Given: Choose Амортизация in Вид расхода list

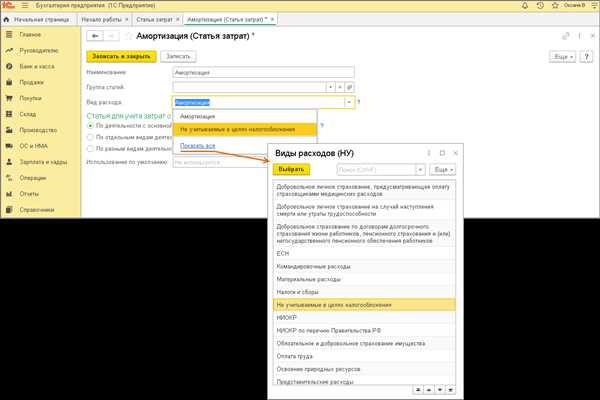Looking at the screenshot, I should click(245, 116).
